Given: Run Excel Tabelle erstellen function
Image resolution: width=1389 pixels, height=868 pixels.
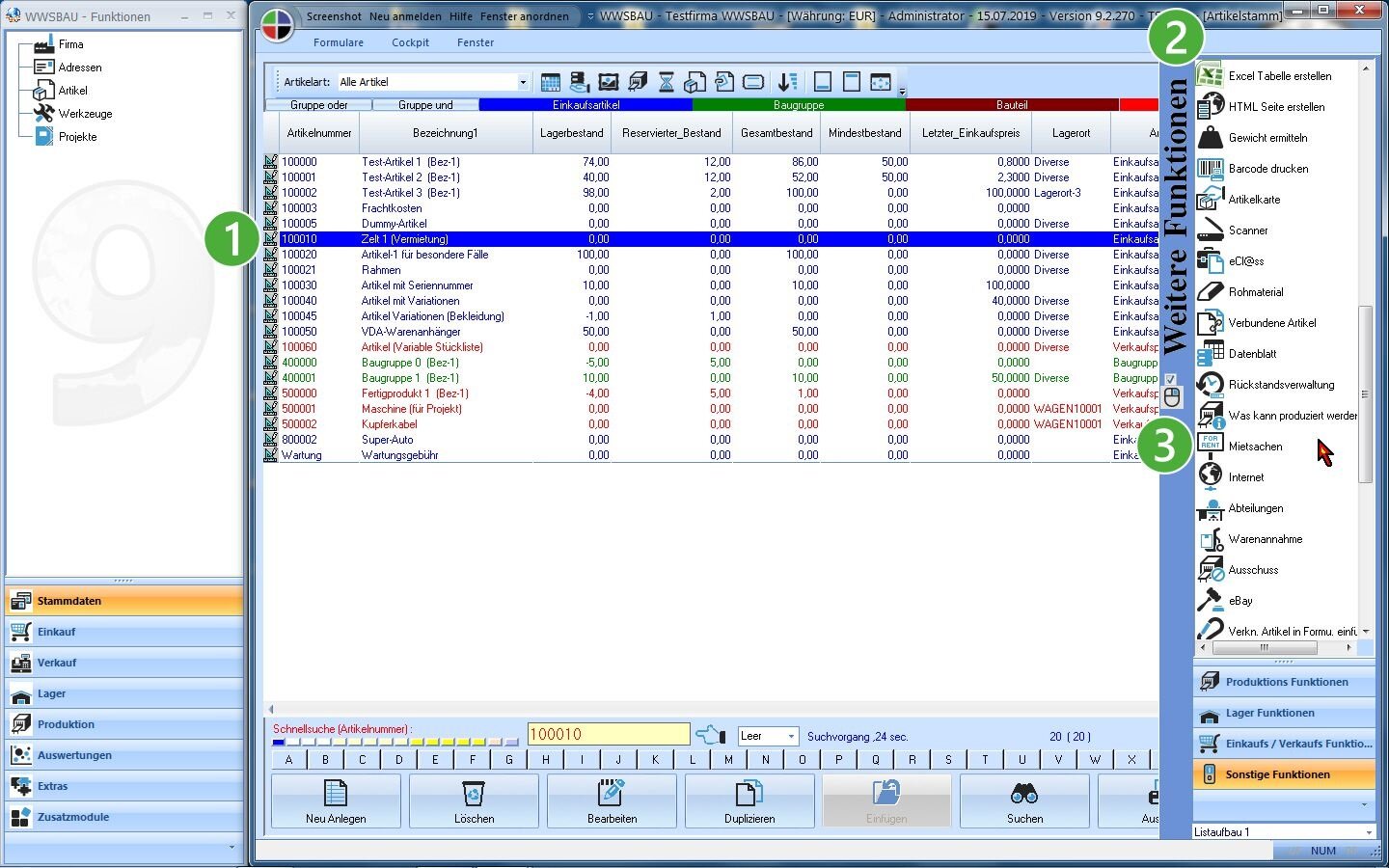Looking at the screenshot, I should pos(1265,75).
